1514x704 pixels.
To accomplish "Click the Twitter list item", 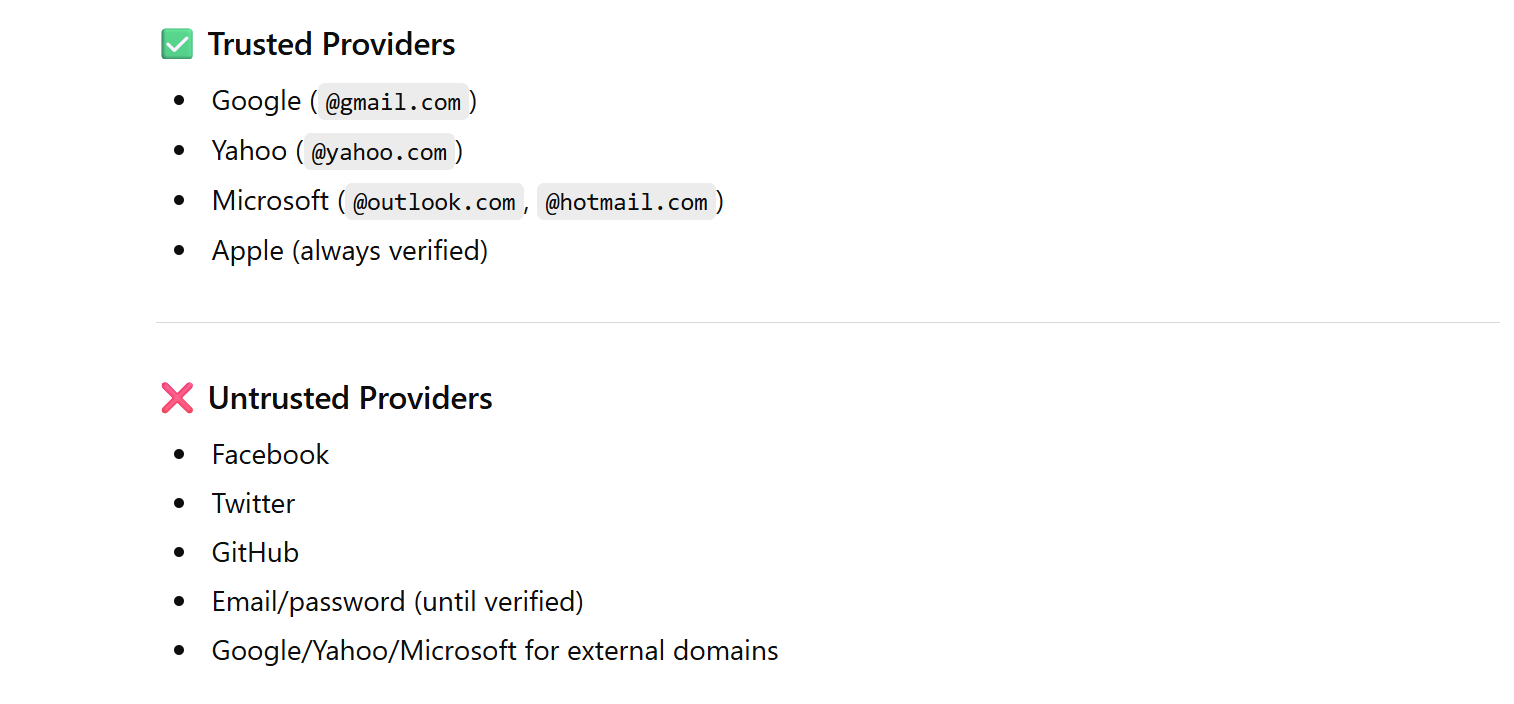I will pyautogui.click(x=253, y=504).
